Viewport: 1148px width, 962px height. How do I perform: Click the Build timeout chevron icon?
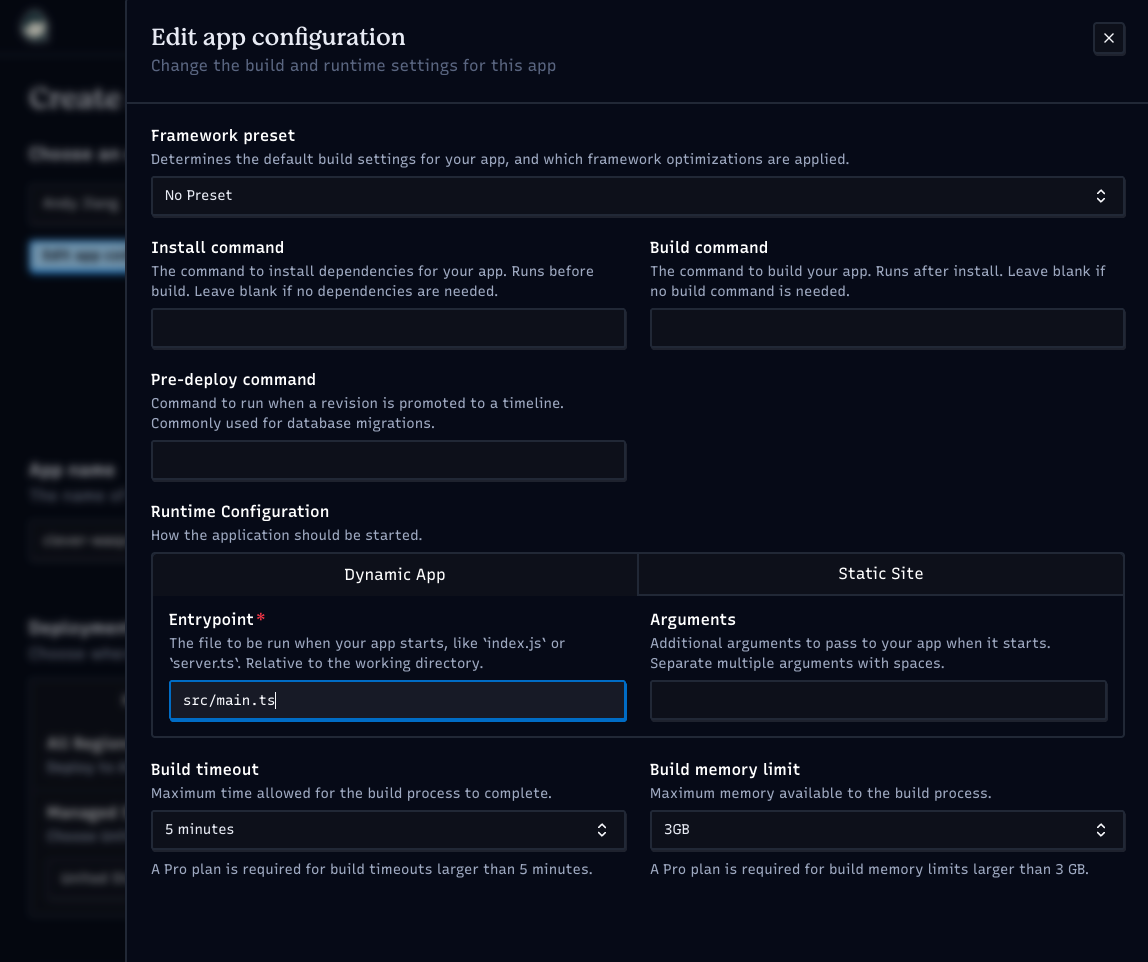[x=602, y=830]
